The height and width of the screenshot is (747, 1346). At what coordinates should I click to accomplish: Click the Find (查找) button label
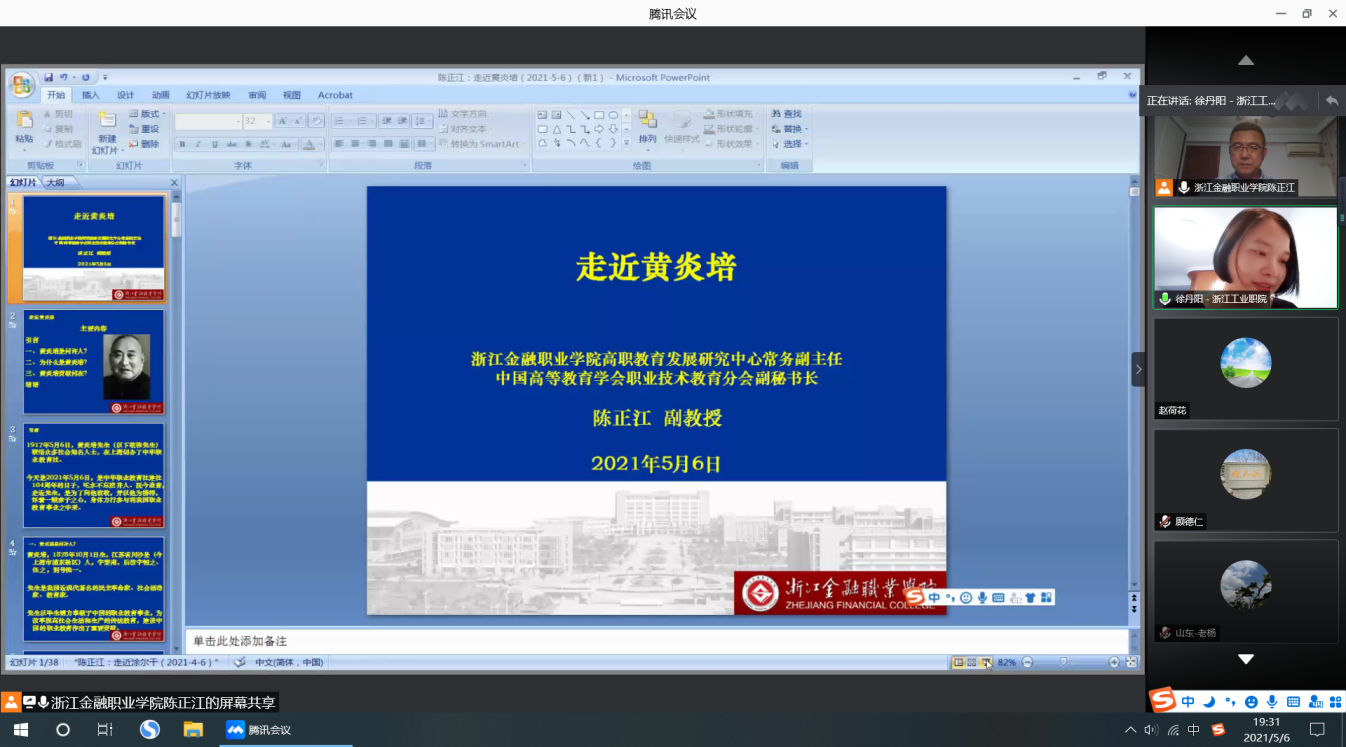tap(793, 114)
